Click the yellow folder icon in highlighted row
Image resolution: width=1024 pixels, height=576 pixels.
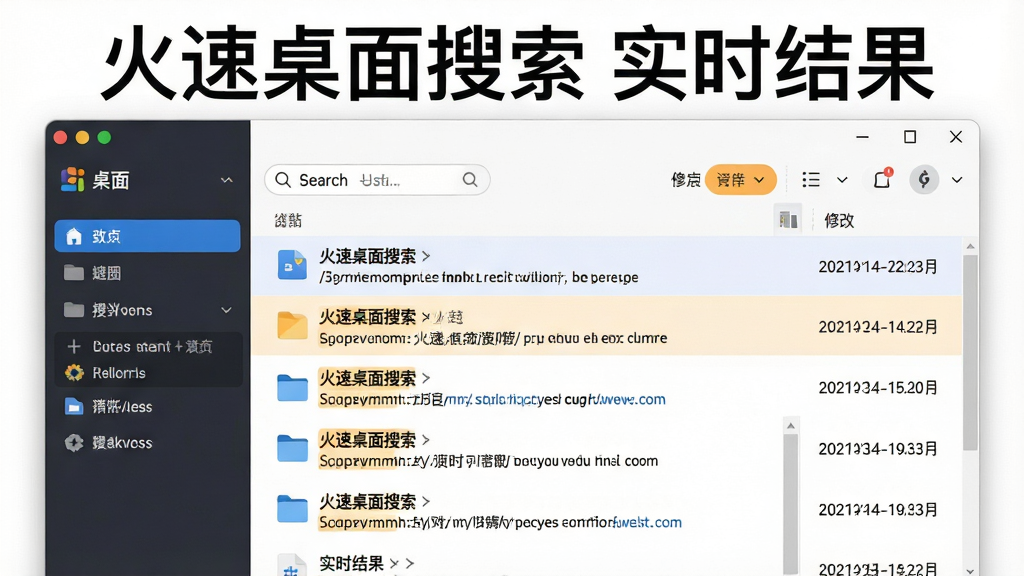292,325
